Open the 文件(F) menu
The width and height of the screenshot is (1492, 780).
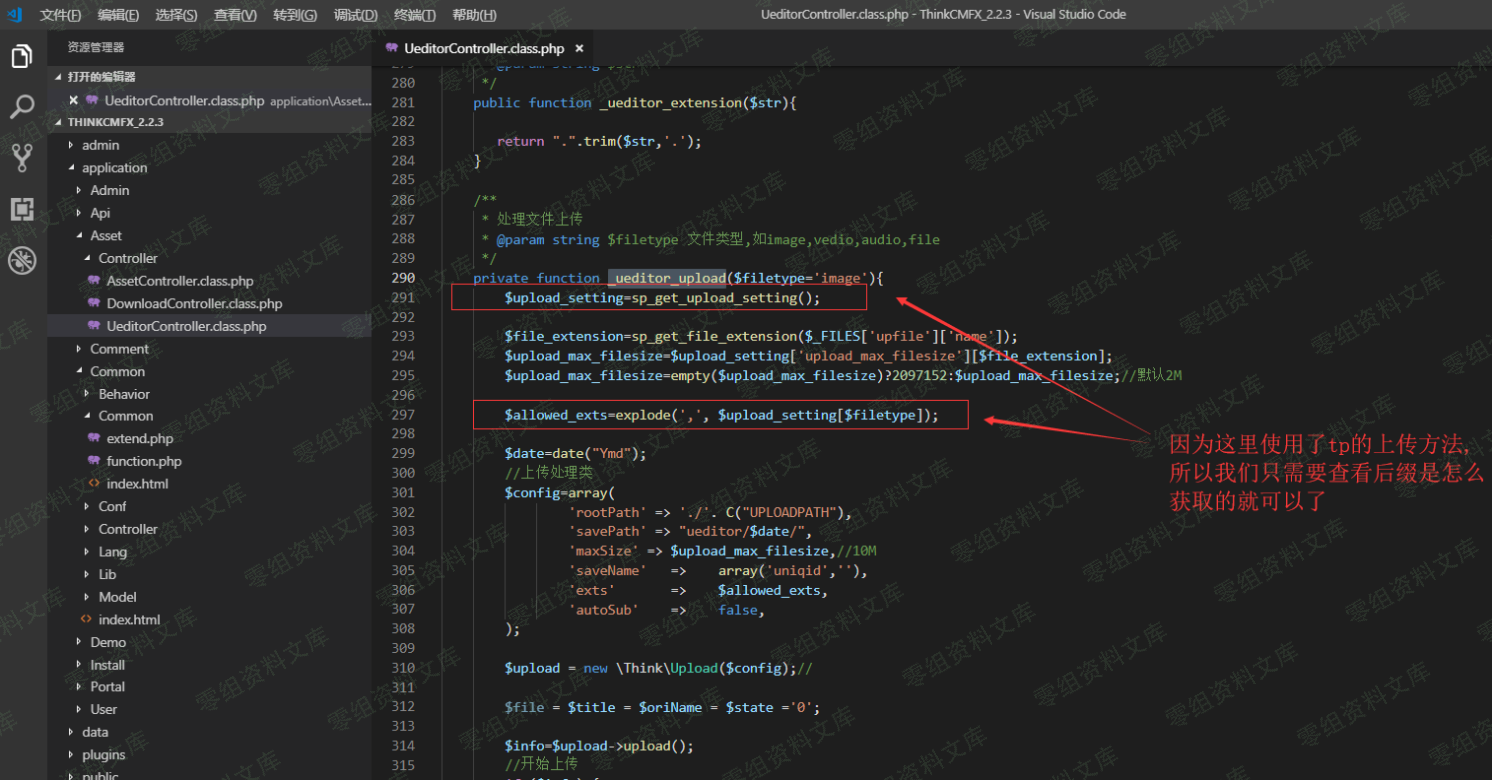point(60,15)
